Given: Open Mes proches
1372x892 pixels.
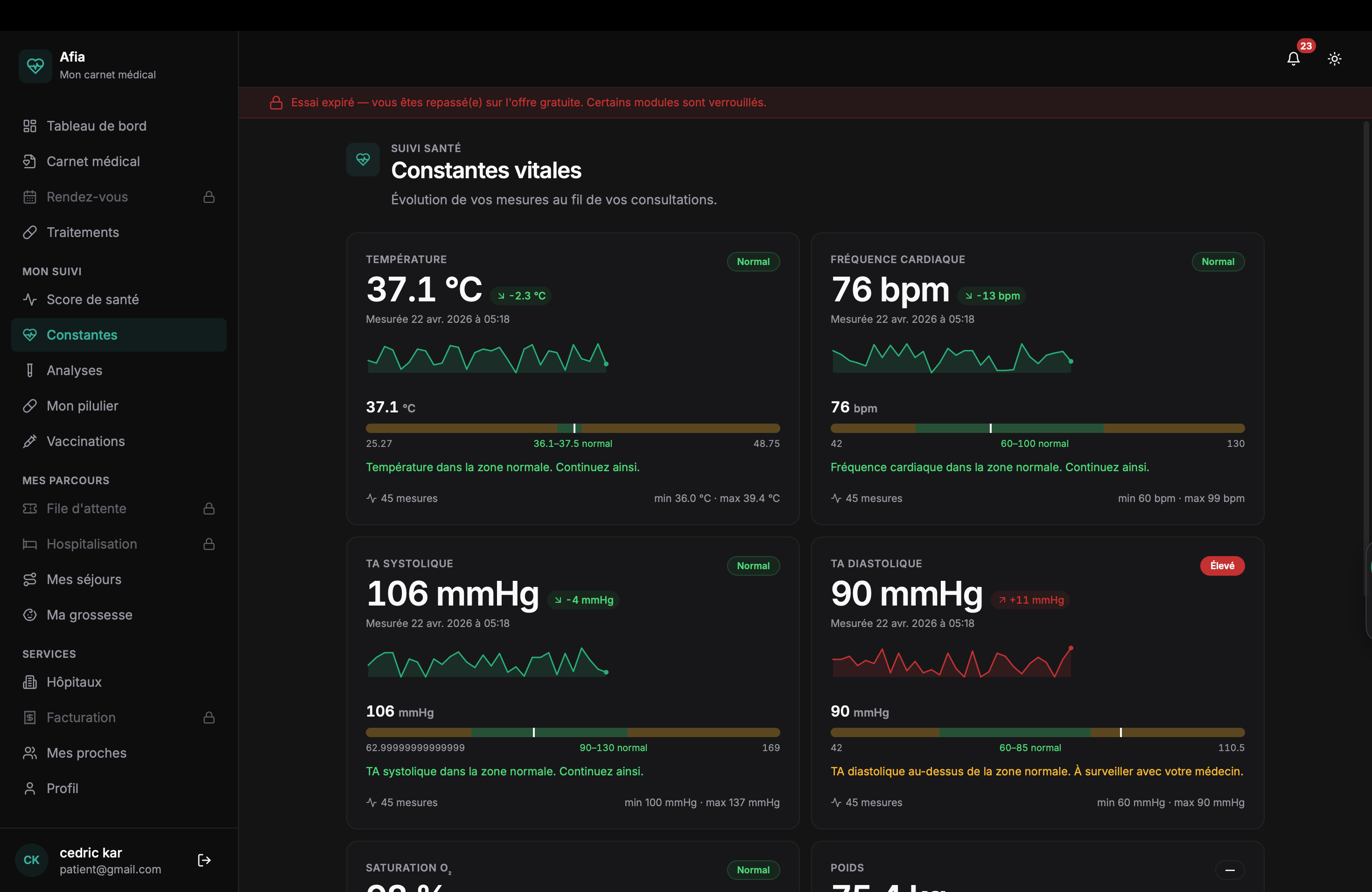Looking at the screenshot, I should (x=119, y=753).
